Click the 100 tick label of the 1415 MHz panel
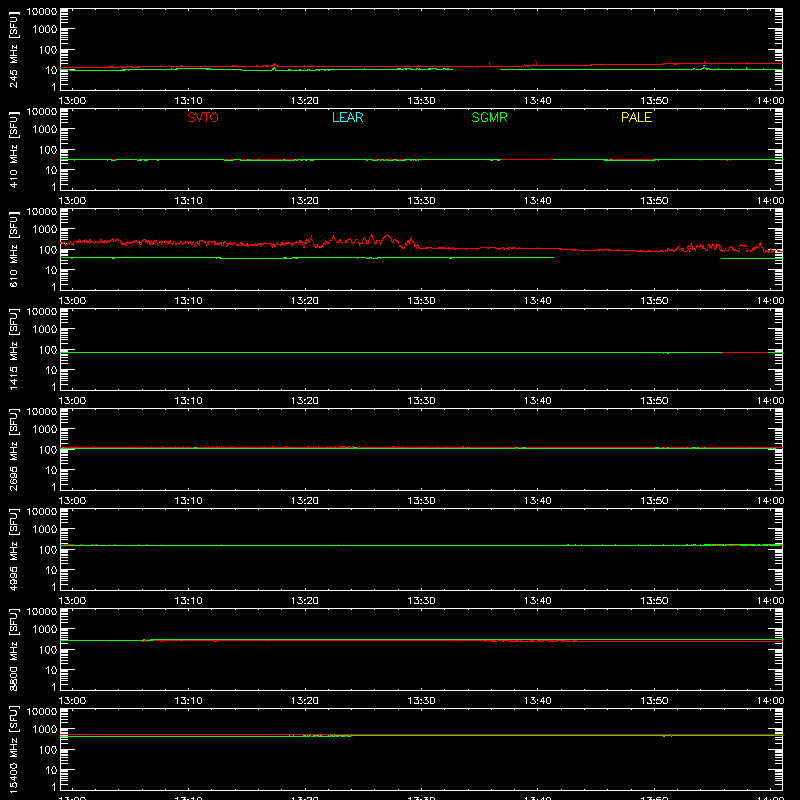This screenshot has height=800, width=800. (48, 350)
